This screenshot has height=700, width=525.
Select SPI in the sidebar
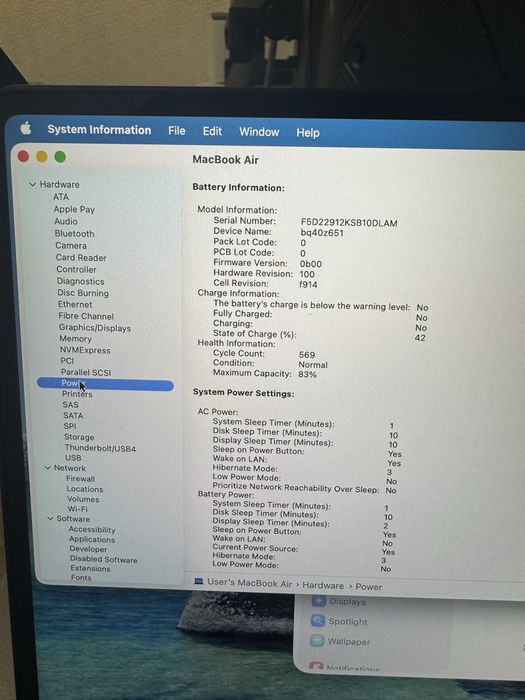(x=70, y=426)
